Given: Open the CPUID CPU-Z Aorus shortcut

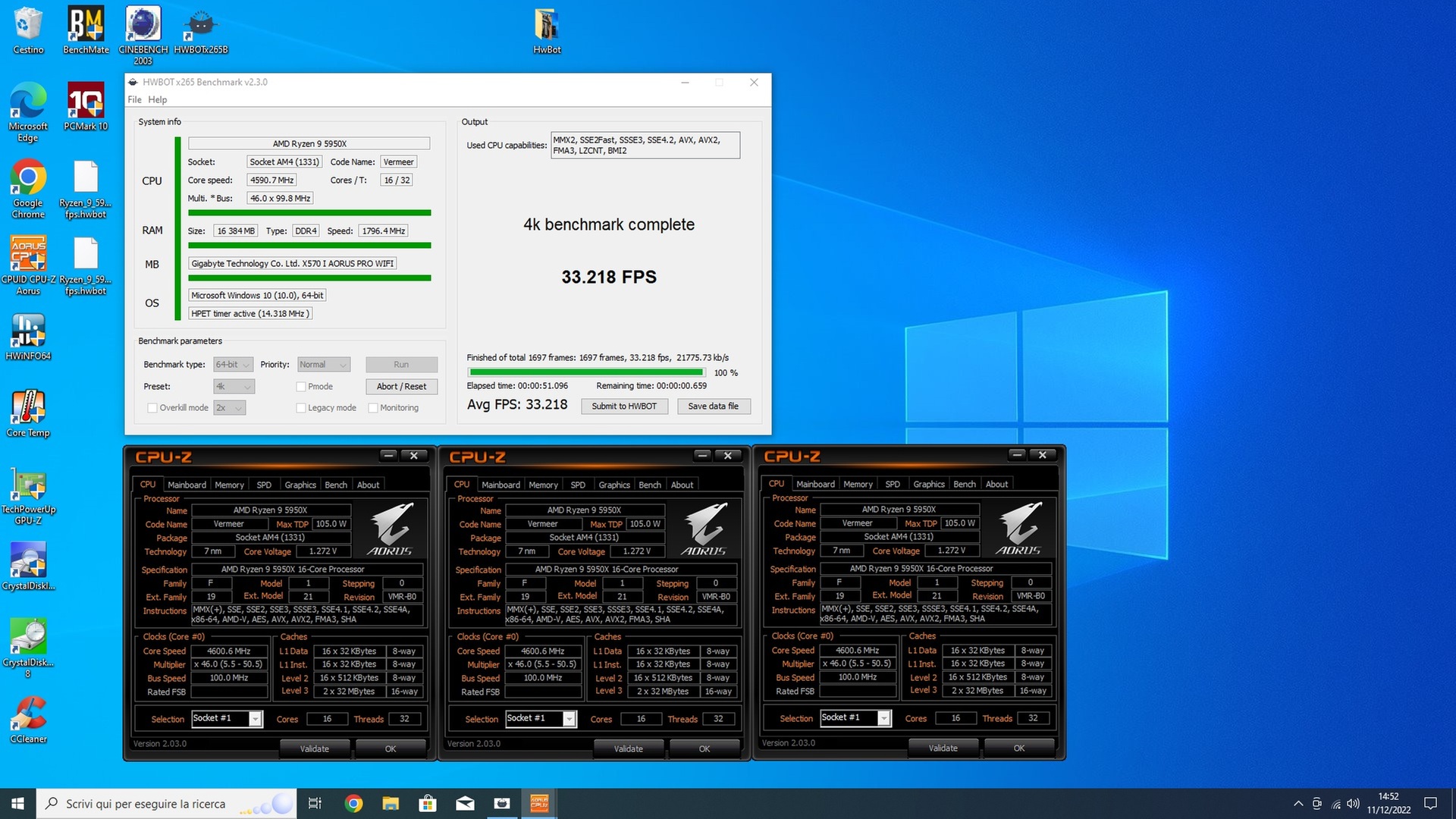Looking at the screenshot, I should click(28, 265).
